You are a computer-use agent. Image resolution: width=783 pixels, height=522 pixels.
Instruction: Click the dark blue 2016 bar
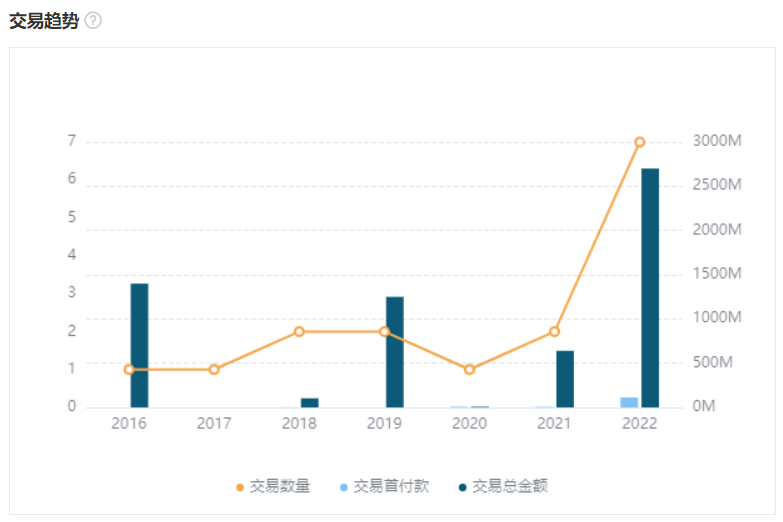139,345
